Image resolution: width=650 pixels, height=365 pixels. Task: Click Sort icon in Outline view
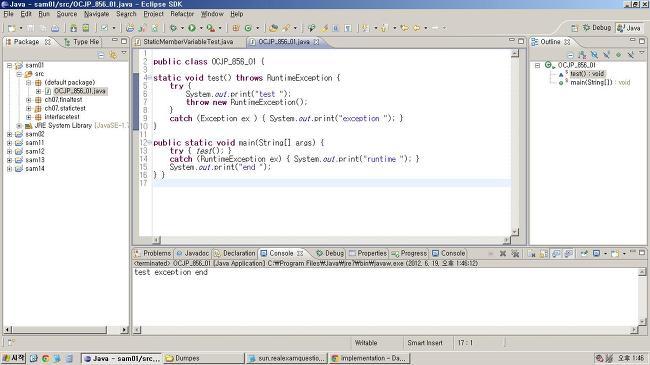tap(582, 55)
